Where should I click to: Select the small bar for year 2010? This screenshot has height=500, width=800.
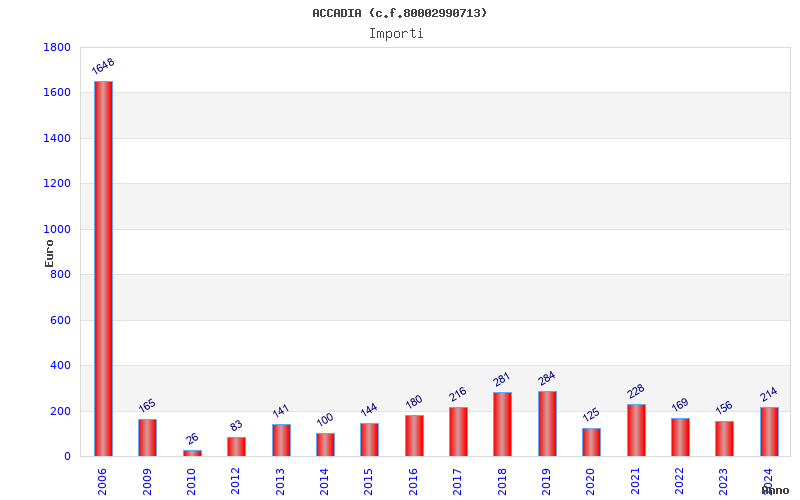192,453
